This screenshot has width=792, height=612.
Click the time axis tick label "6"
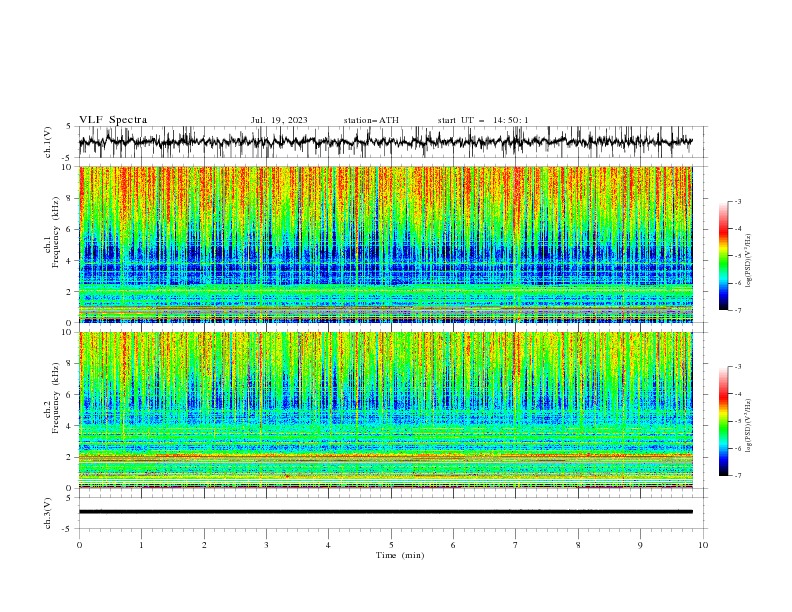[453, 545]
